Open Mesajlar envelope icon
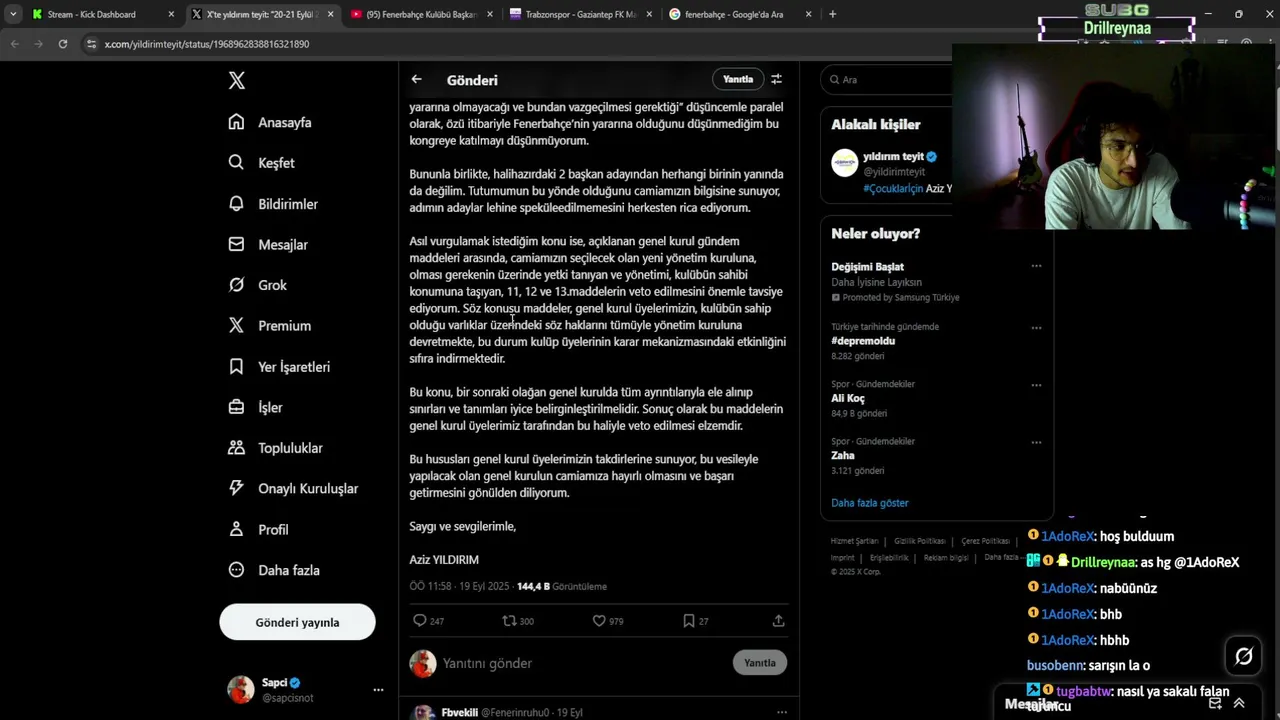Screen dimensions: 1280x720 [x=236, y=244]
